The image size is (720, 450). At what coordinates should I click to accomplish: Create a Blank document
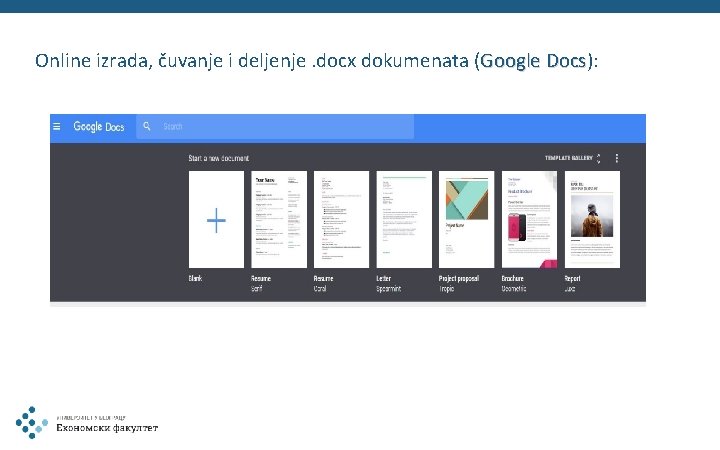216,219
